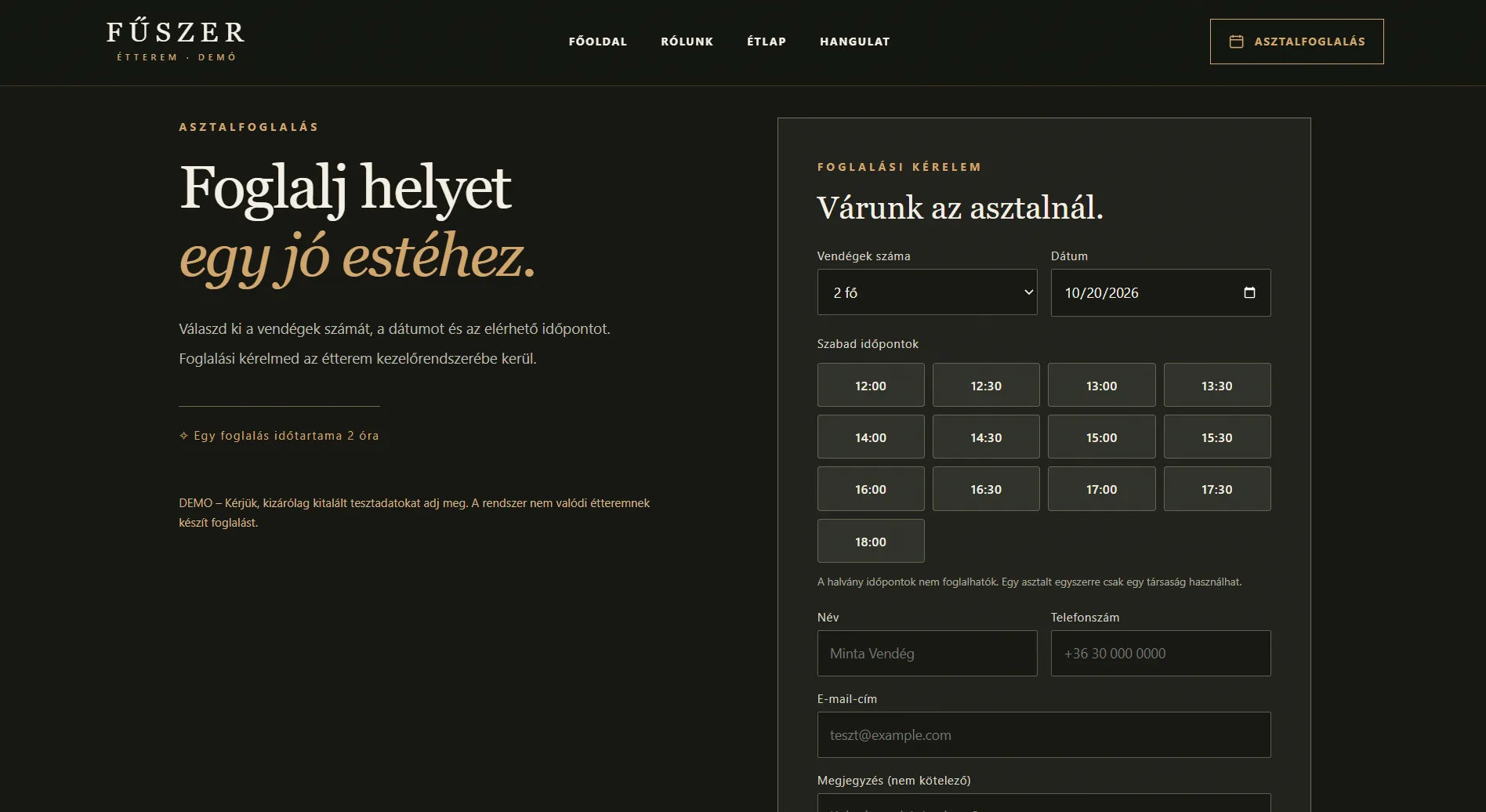Image resolution: width=1486 pixels, height=812 pixels.
Task: Select the 14:00 time slot
Action: point(871,437)
